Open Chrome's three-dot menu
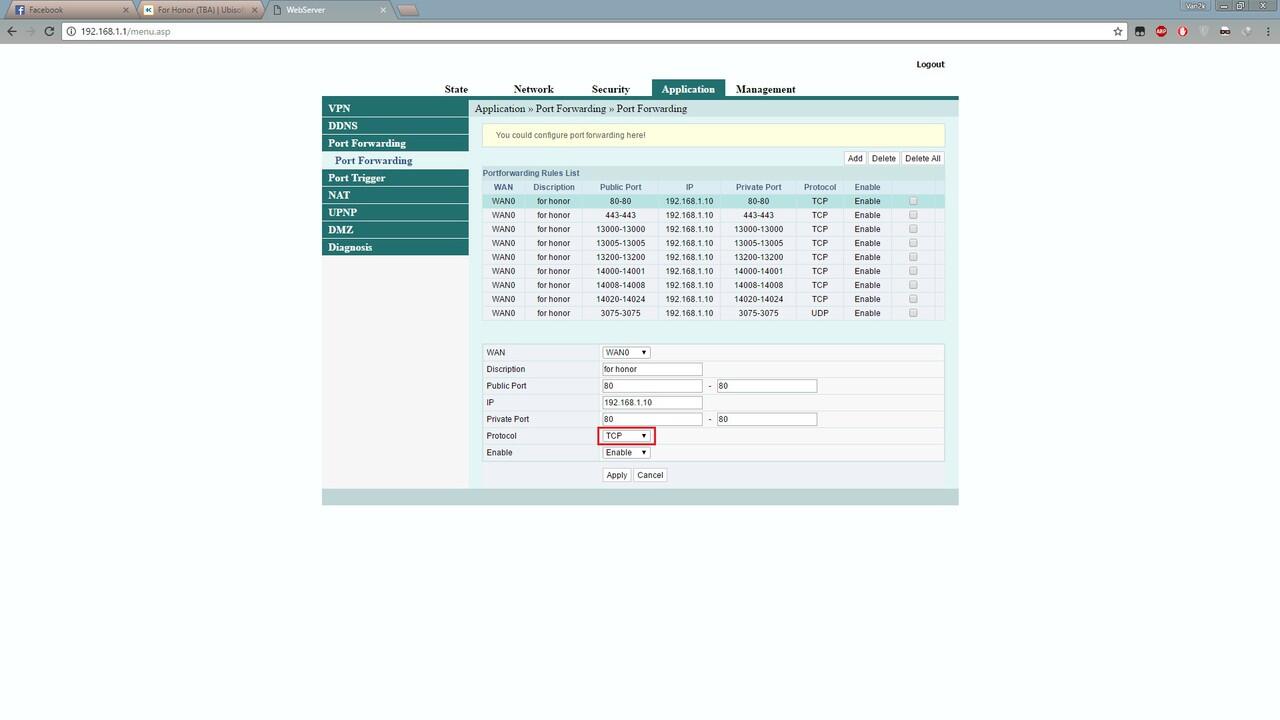The width and height of the screenshot is (1280, 720). click(x=1267, y=31)
